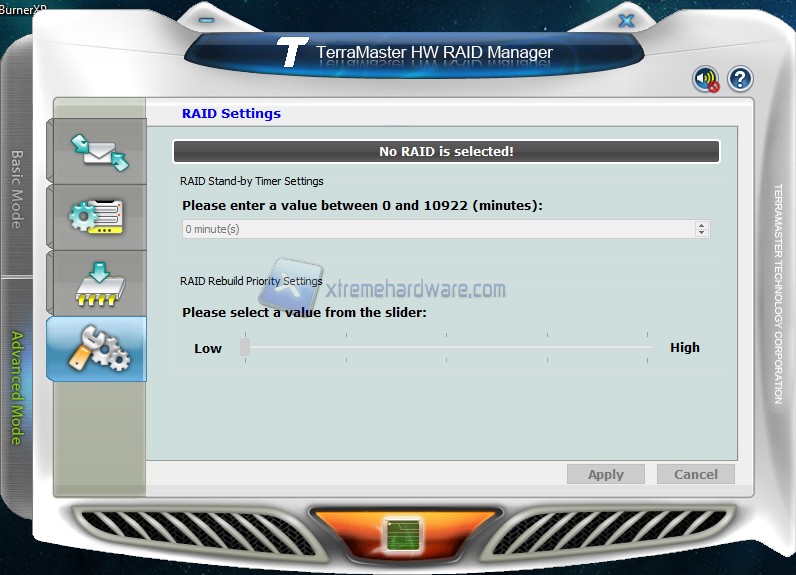This screenshot has width=796, height=575.
Task: Toggle the muted speaker sound icon
Action: pyautogui.click(x=706, y=80)
